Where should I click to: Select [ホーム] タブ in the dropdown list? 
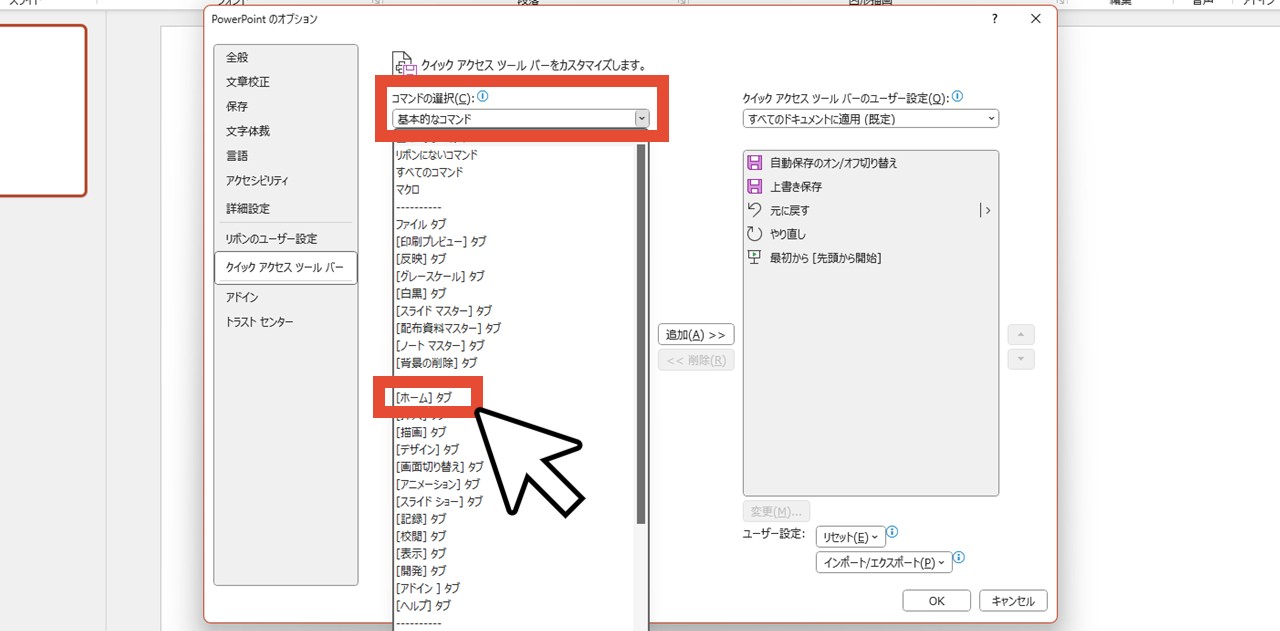click(x=424, y=397)
